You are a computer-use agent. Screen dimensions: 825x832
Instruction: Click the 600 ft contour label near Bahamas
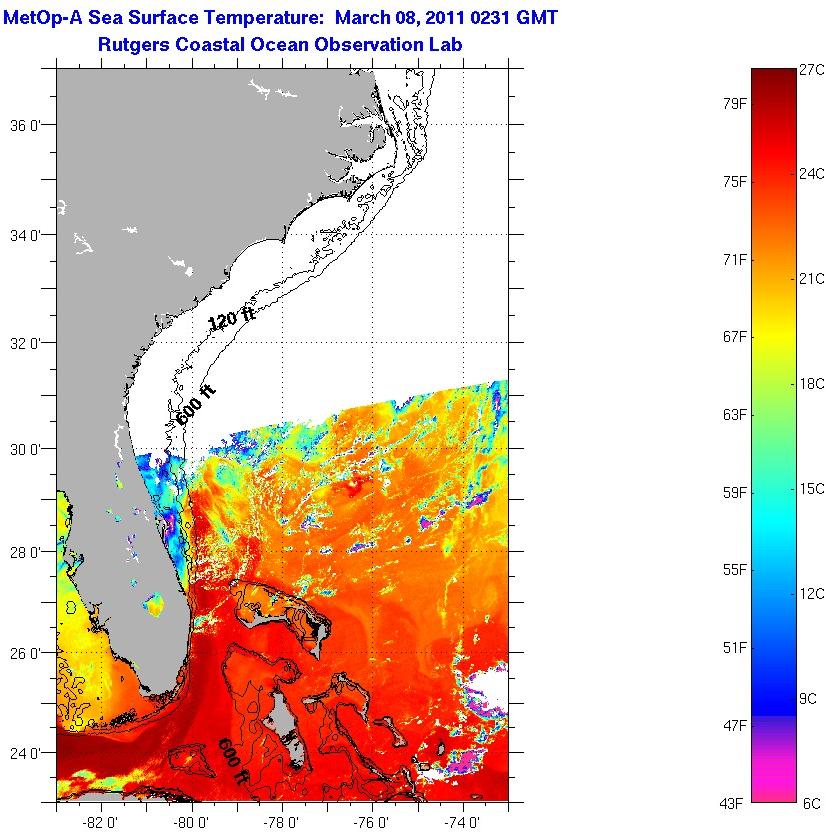point(232,761)
